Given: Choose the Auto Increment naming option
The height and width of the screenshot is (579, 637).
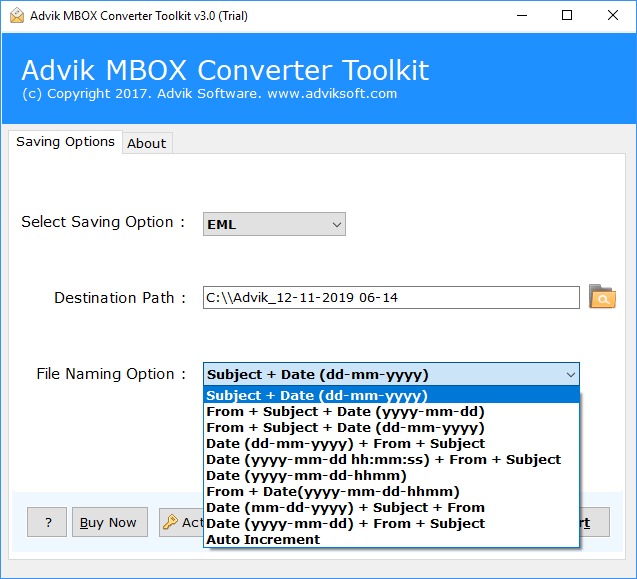Looking at the screenshot, I should [x=391, y=540].
